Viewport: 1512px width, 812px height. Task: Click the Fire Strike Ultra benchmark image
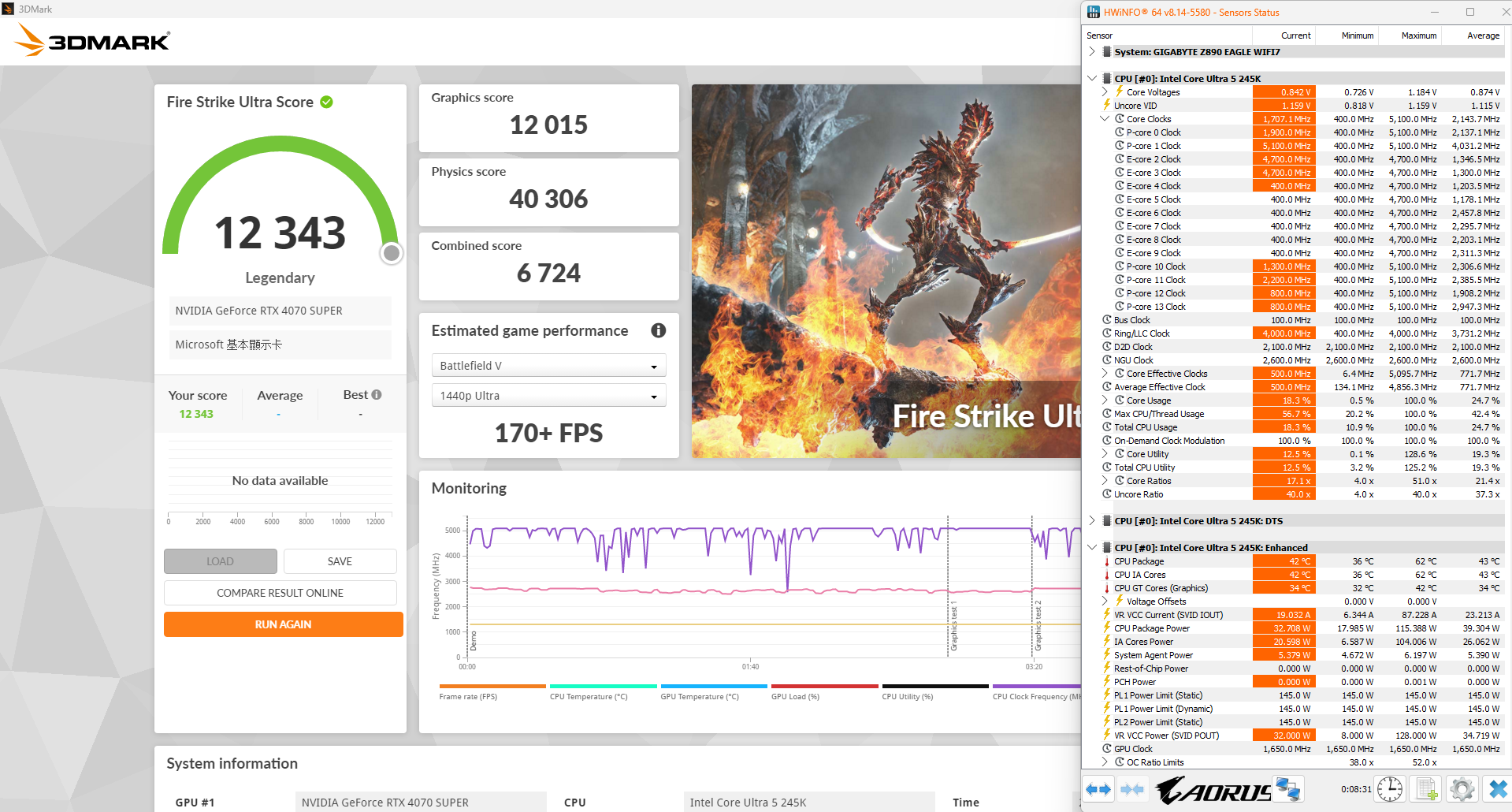(x=886, y=271)
